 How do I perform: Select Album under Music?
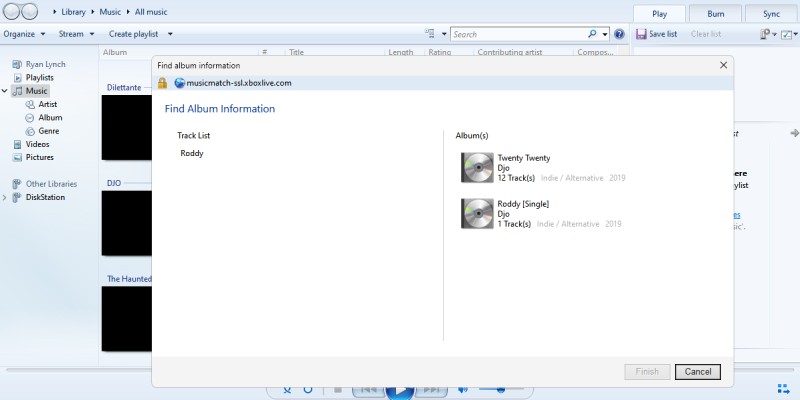click(50, 117)
